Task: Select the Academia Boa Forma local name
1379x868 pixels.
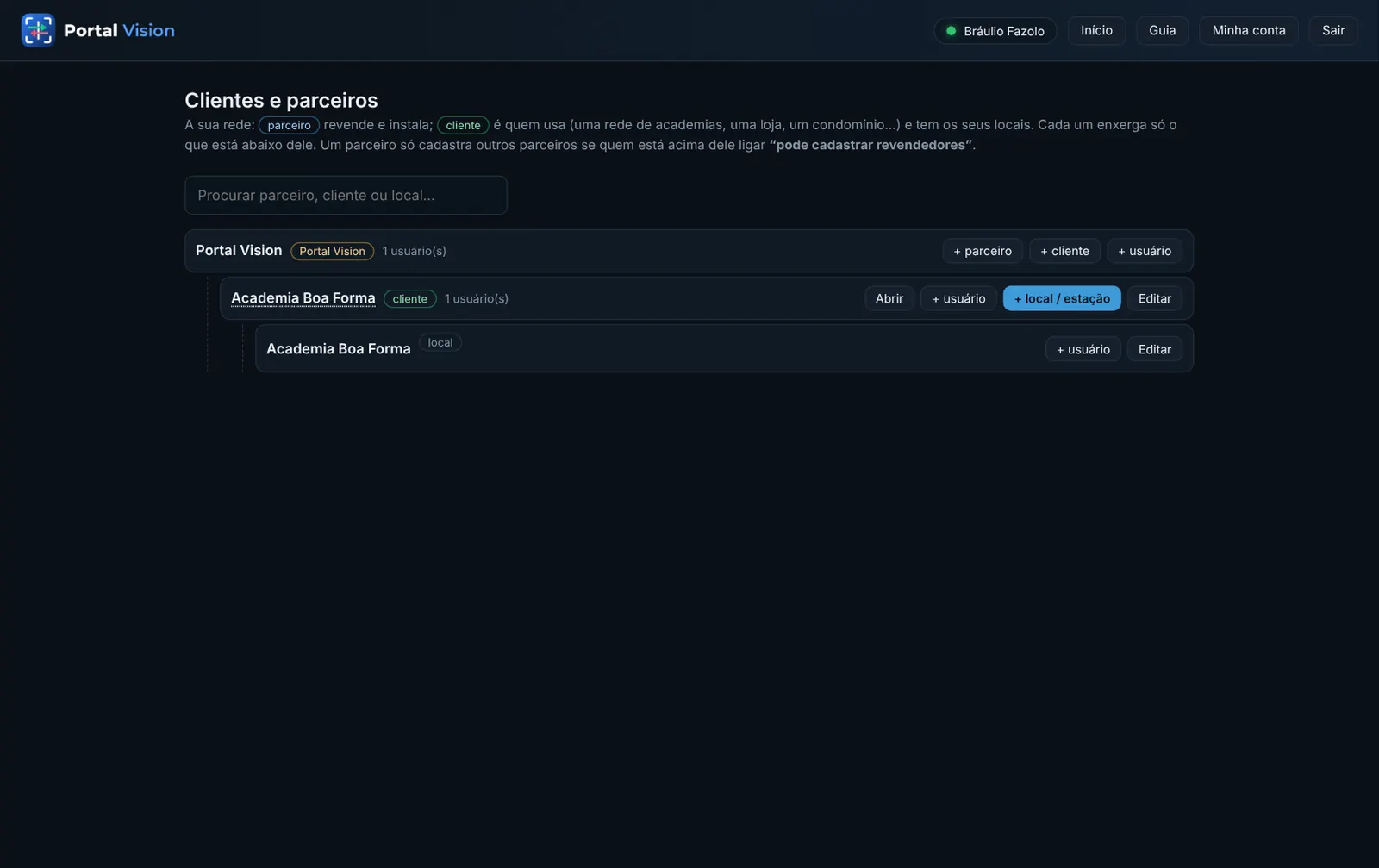Action: pyautogui.click(x=339, y=349)
